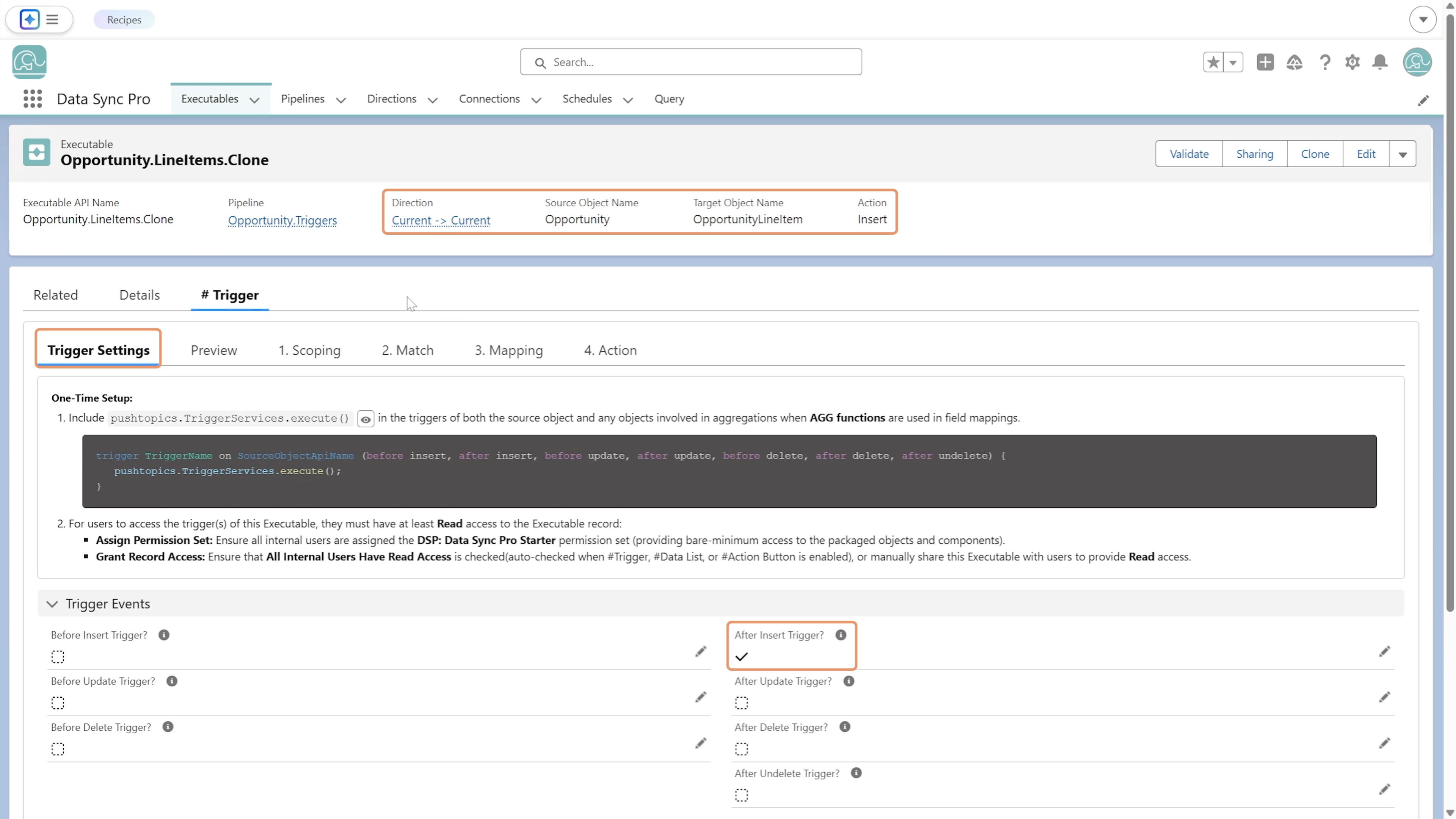Expand the Directions tab dropdown
This screenshot has width=1456, height=819.
click(x=433, y=100)
